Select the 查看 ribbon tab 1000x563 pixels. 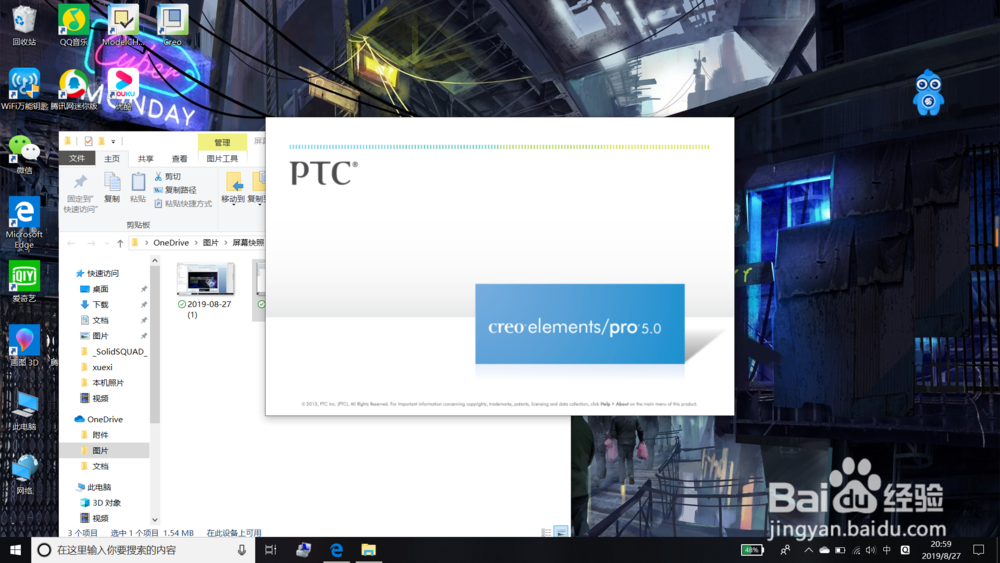(x=179, y=158)
